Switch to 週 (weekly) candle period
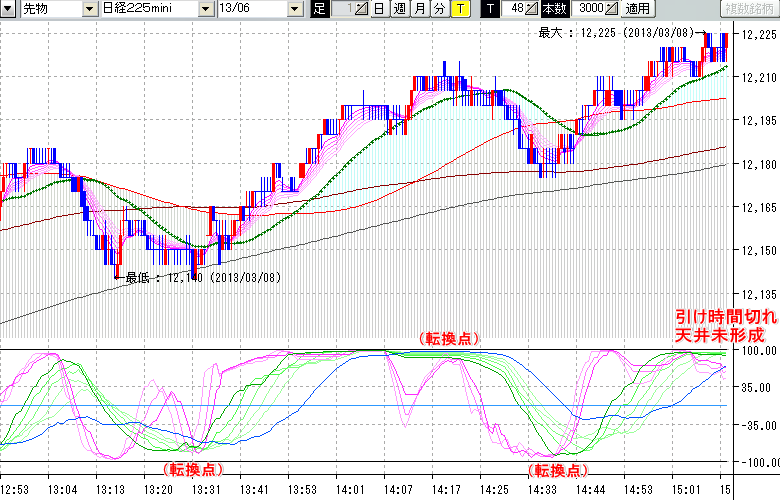 pos(399,9)
